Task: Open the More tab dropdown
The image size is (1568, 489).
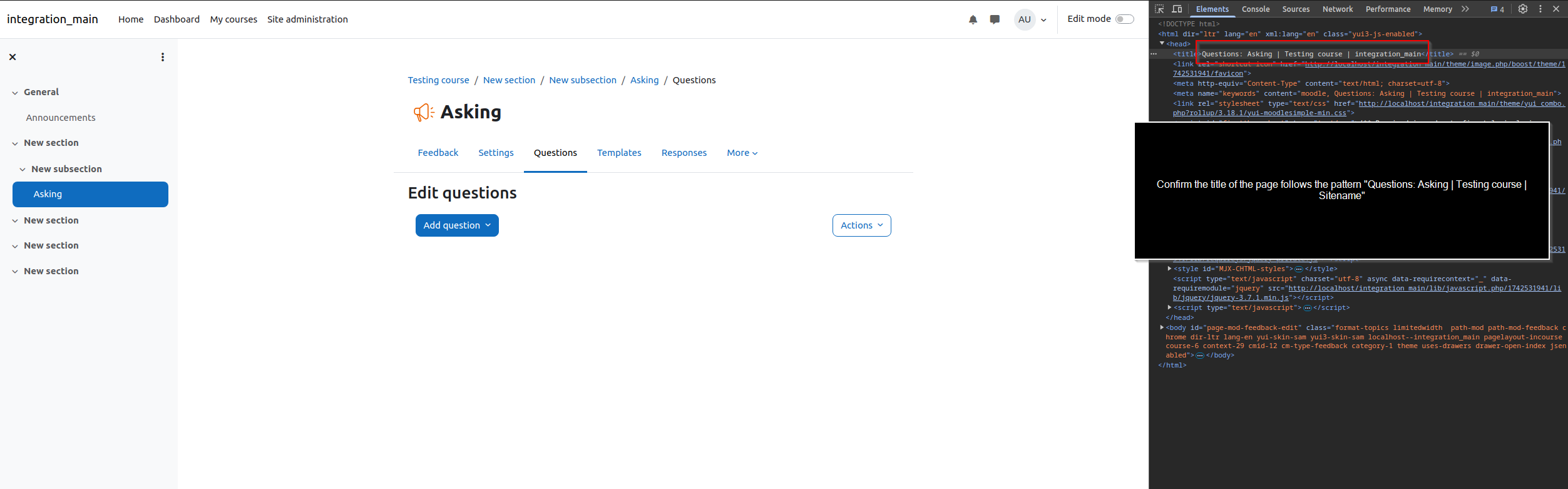Action: point(742,153)
